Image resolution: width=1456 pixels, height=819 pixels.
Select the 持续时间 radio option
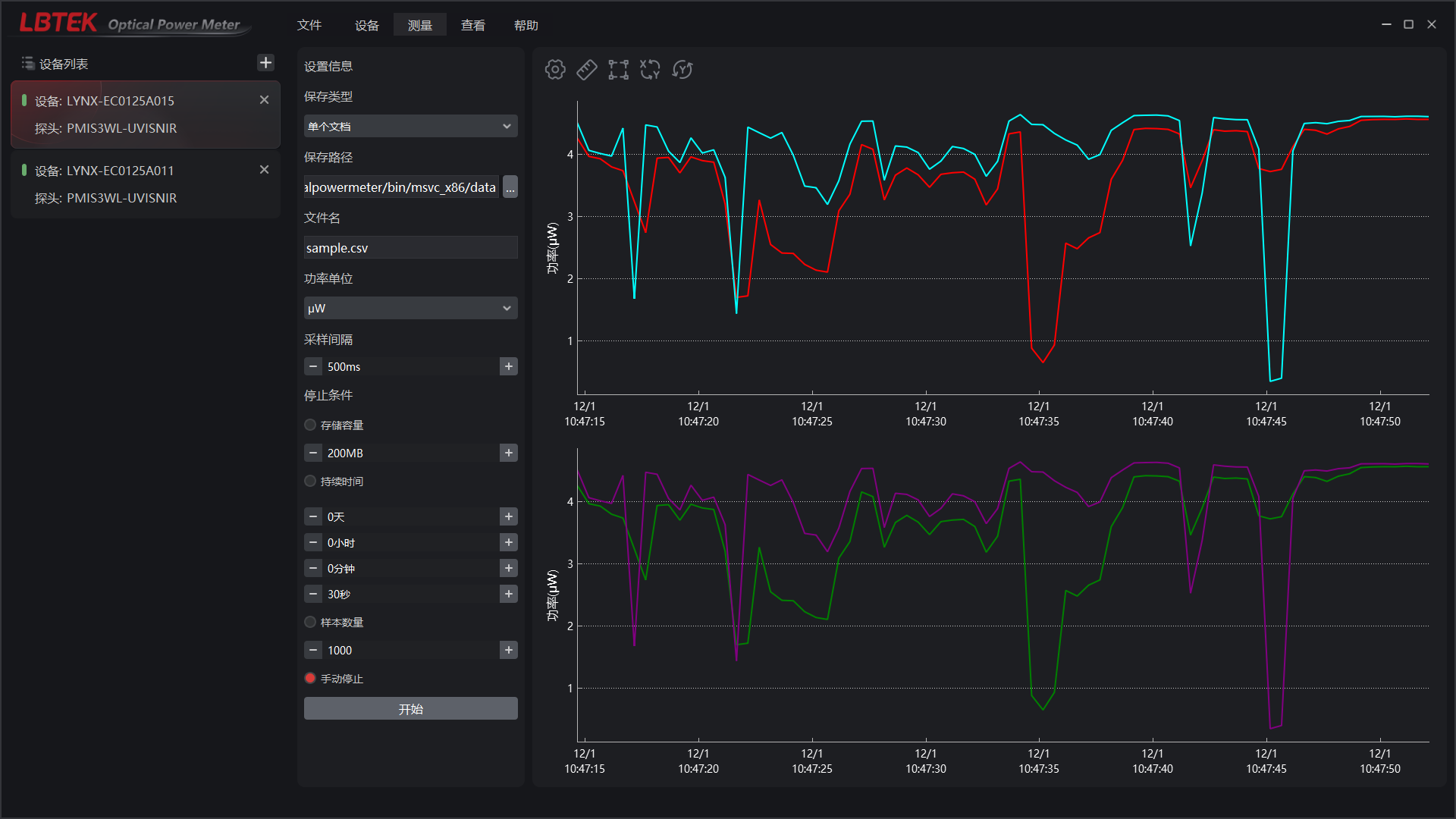(x=310, y=482)
